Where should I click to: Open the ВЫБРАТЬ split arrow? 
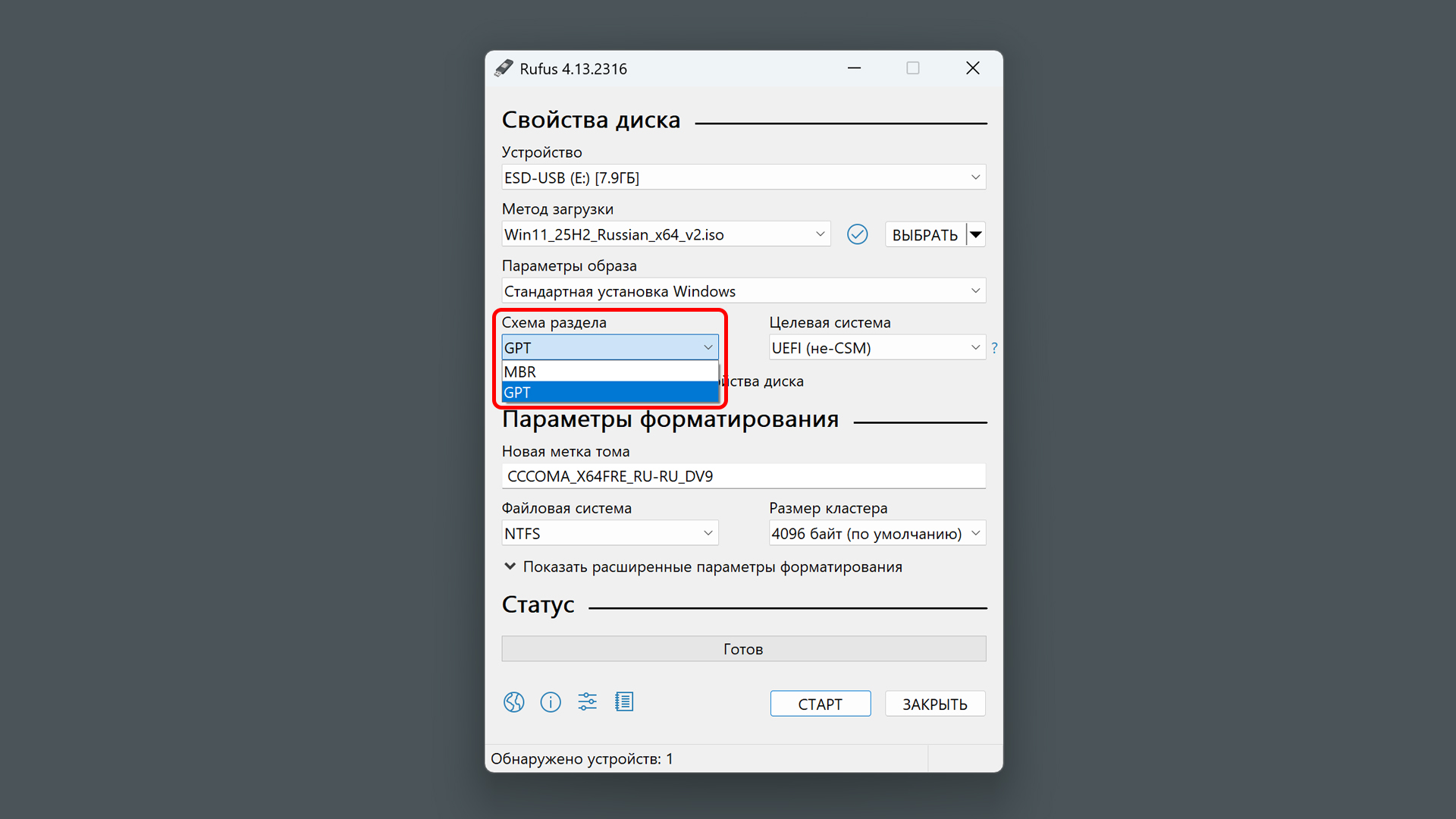976,234
